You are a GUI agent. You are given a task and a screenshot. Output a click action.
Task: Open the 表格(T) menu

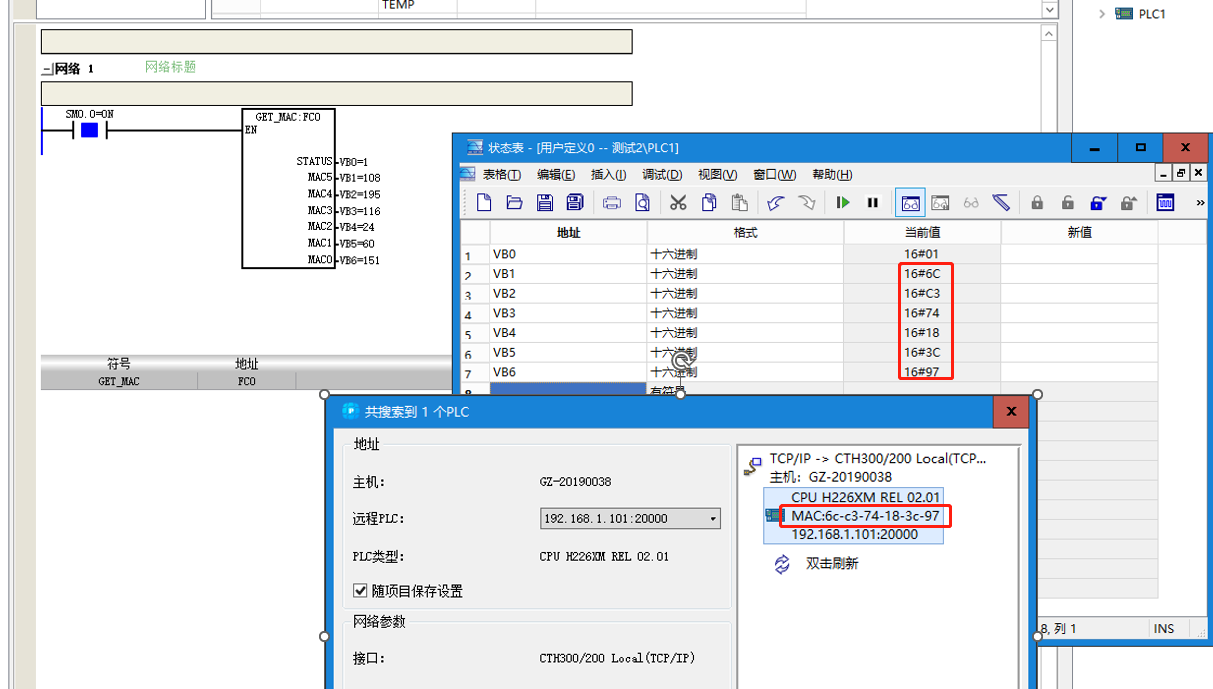coord(501,175)
